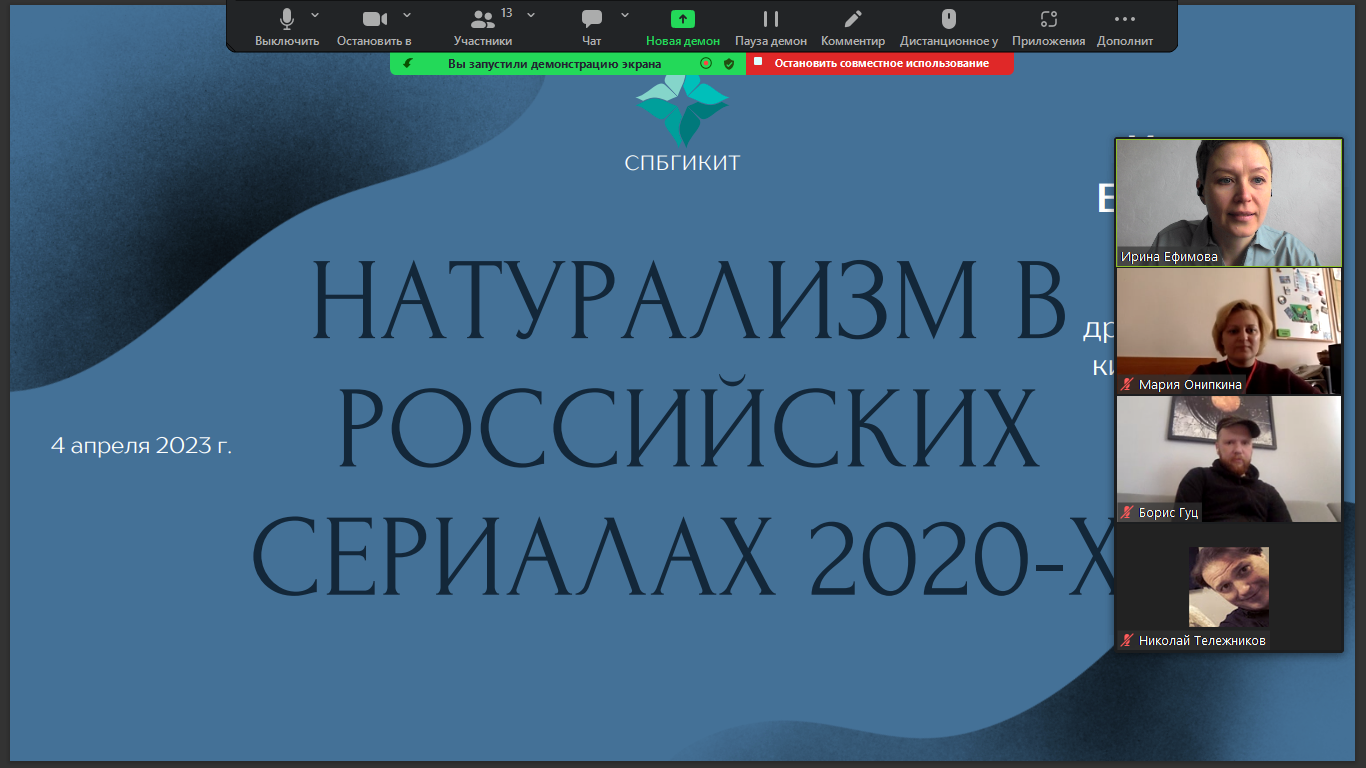1366x768 pixels.
Task: Click Остановить совместное использование button
Action: (x=880, y=63)
